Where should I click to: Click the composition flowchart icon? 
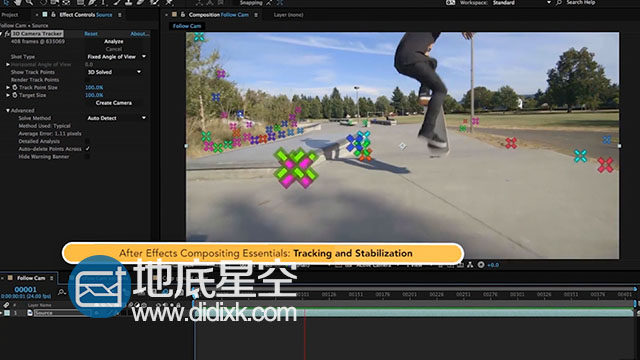click(470, 265)
